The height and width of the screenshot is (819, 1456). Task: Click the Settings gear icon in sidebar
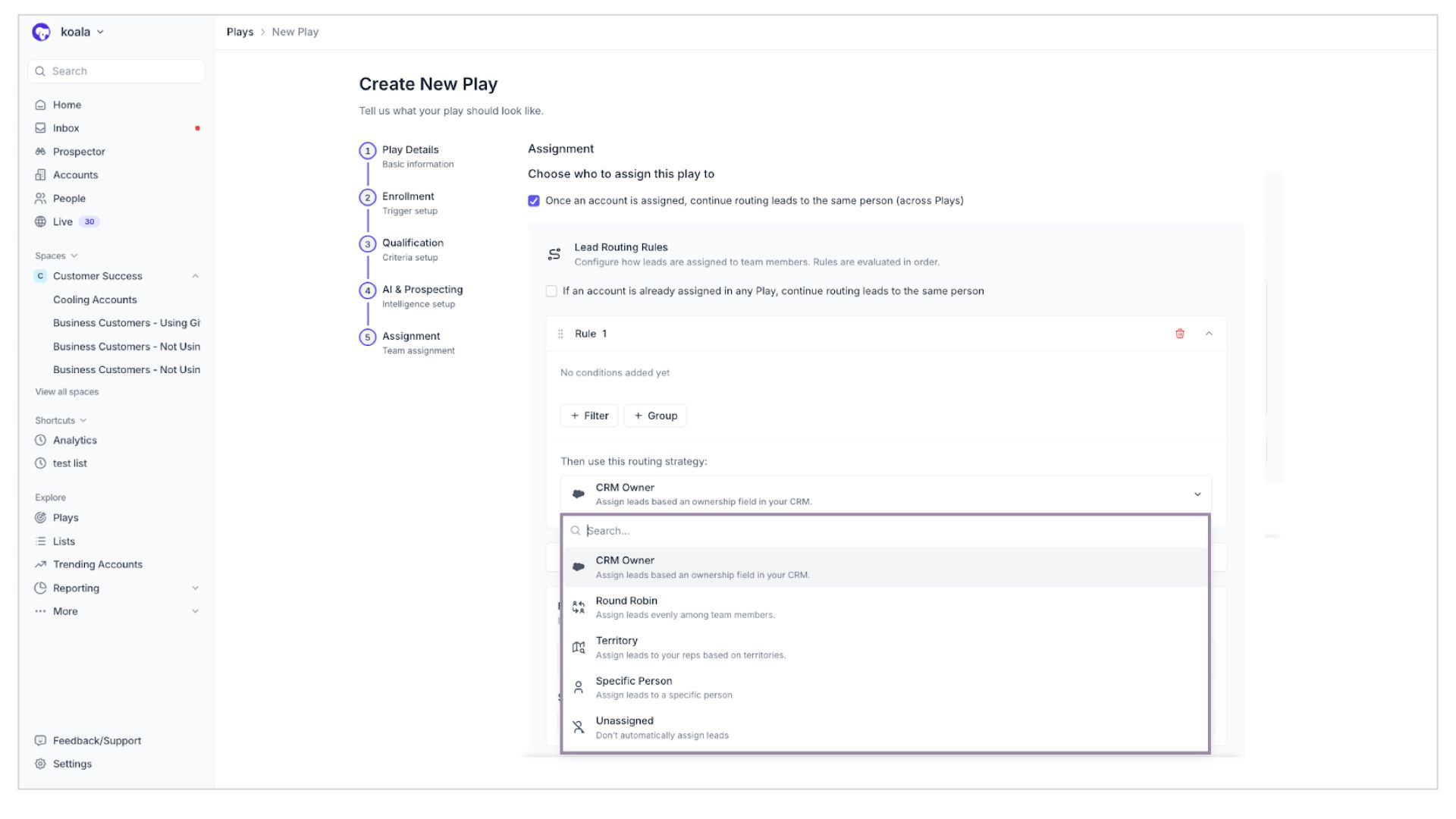[x=40, y=764]
